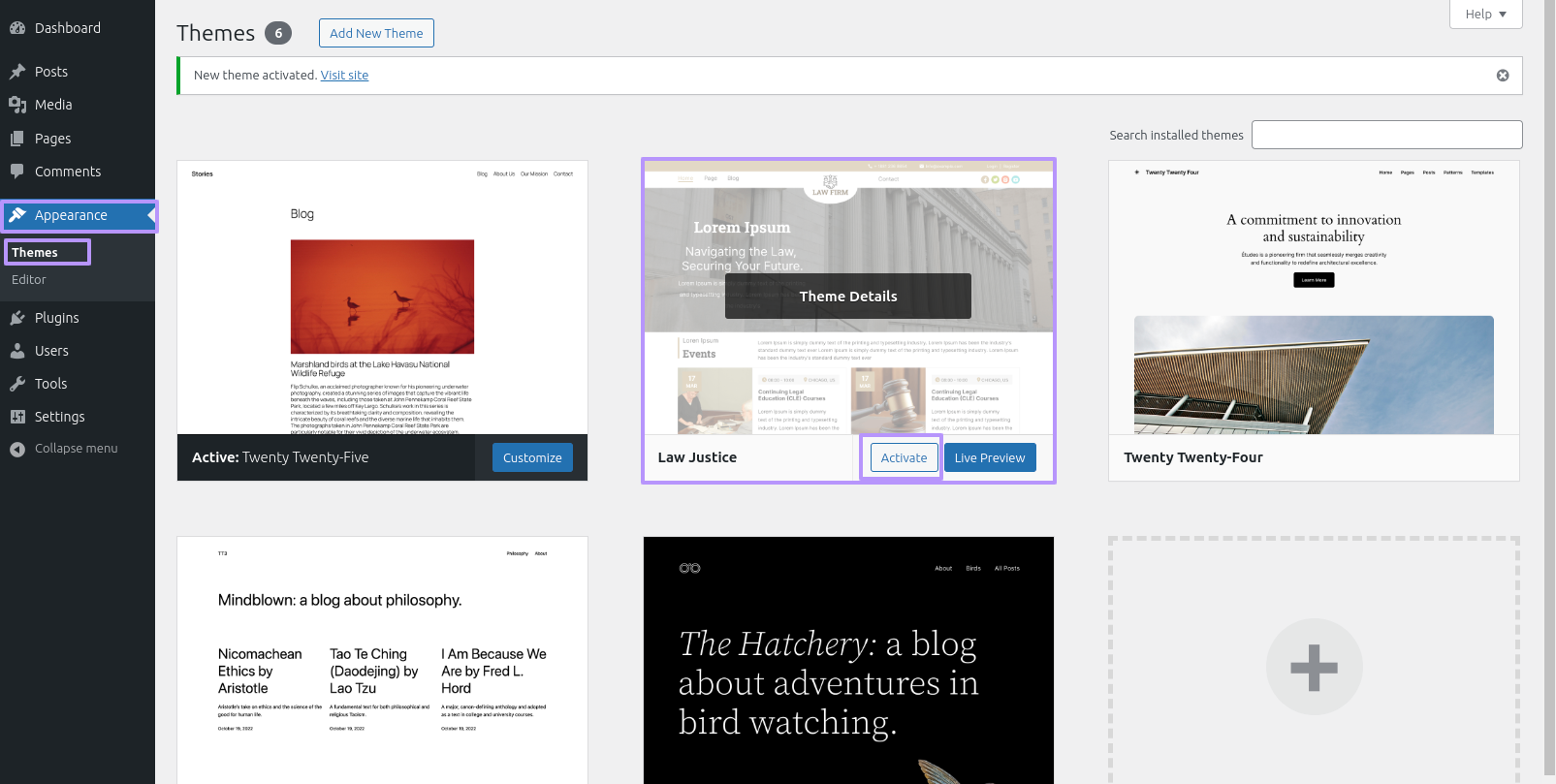Follow the Visit site link
The image size is (1556, 784).
click(x=344, y=76)
